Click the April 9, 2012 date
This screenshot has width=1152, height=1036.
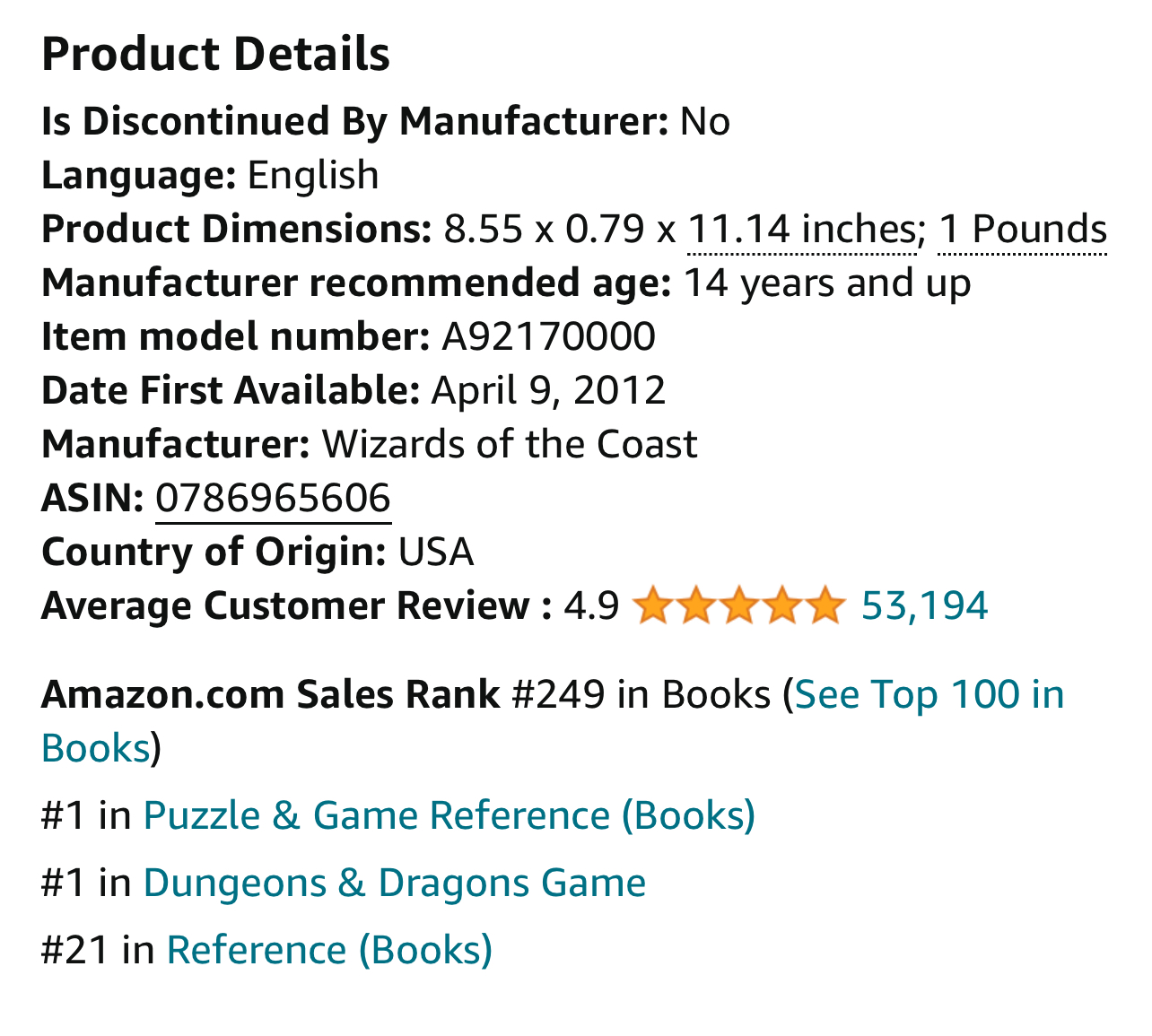(x=548, y=391)
